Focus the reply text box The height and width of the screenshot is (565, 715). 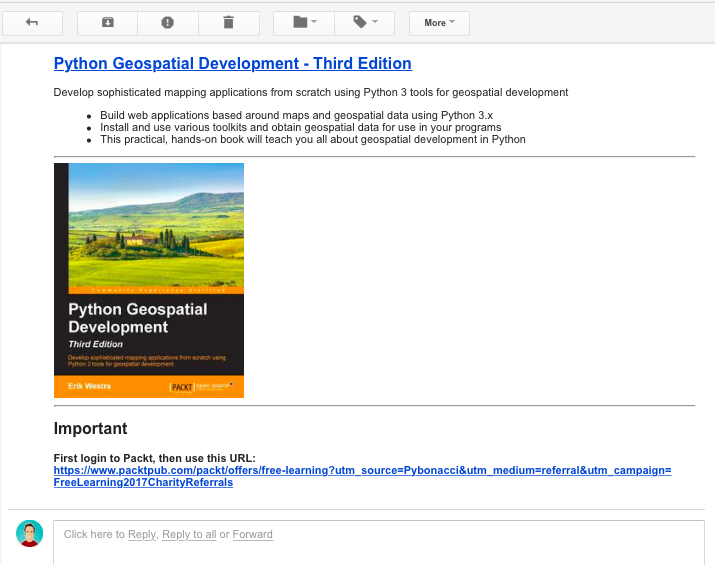[x=379, y=543]
